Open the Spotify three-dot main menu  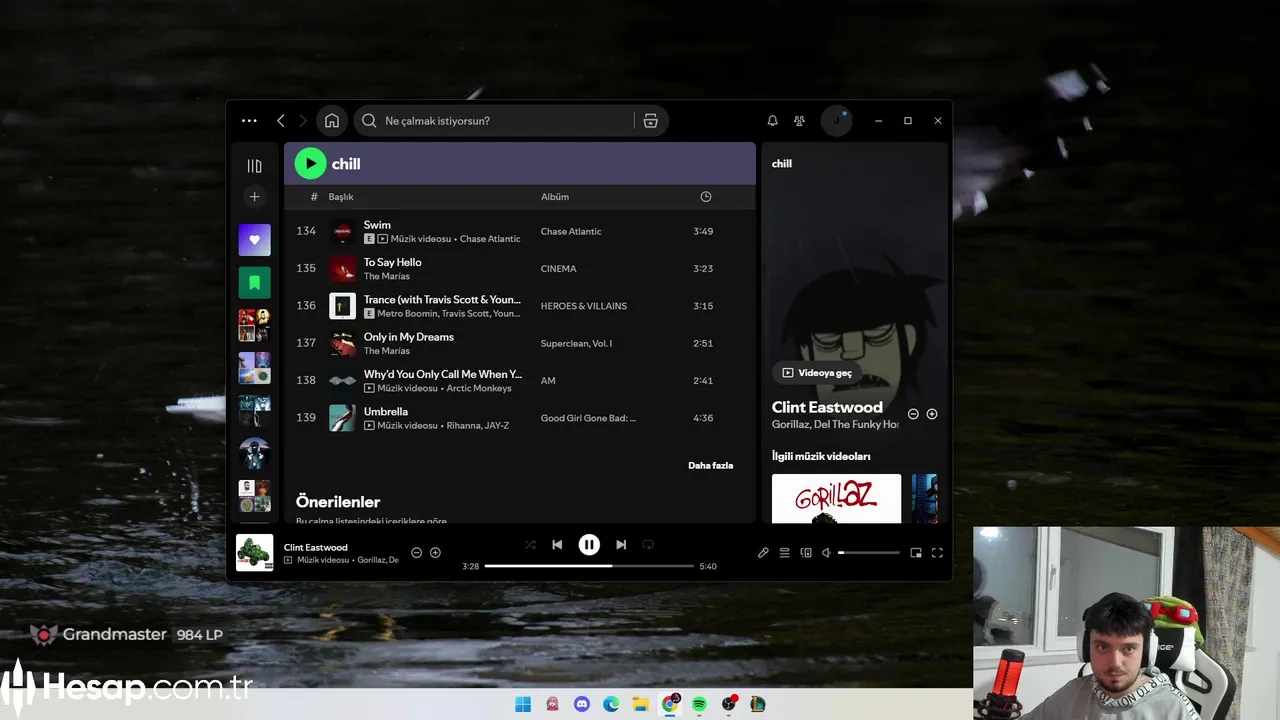tap(249, 121)
